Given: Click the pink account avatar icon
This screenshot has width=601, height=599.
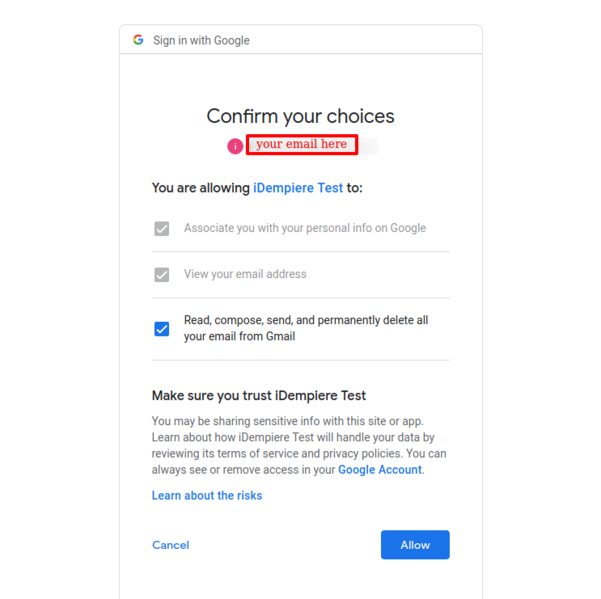Looking at the screenshot, I should (235, 146).
